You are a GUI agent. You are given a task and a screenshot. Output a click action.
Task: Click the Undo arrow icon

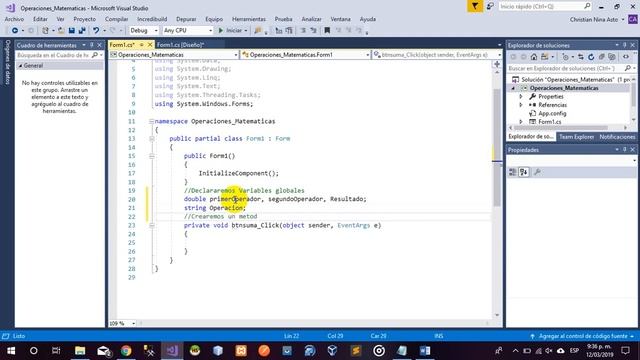coord(96,30)
